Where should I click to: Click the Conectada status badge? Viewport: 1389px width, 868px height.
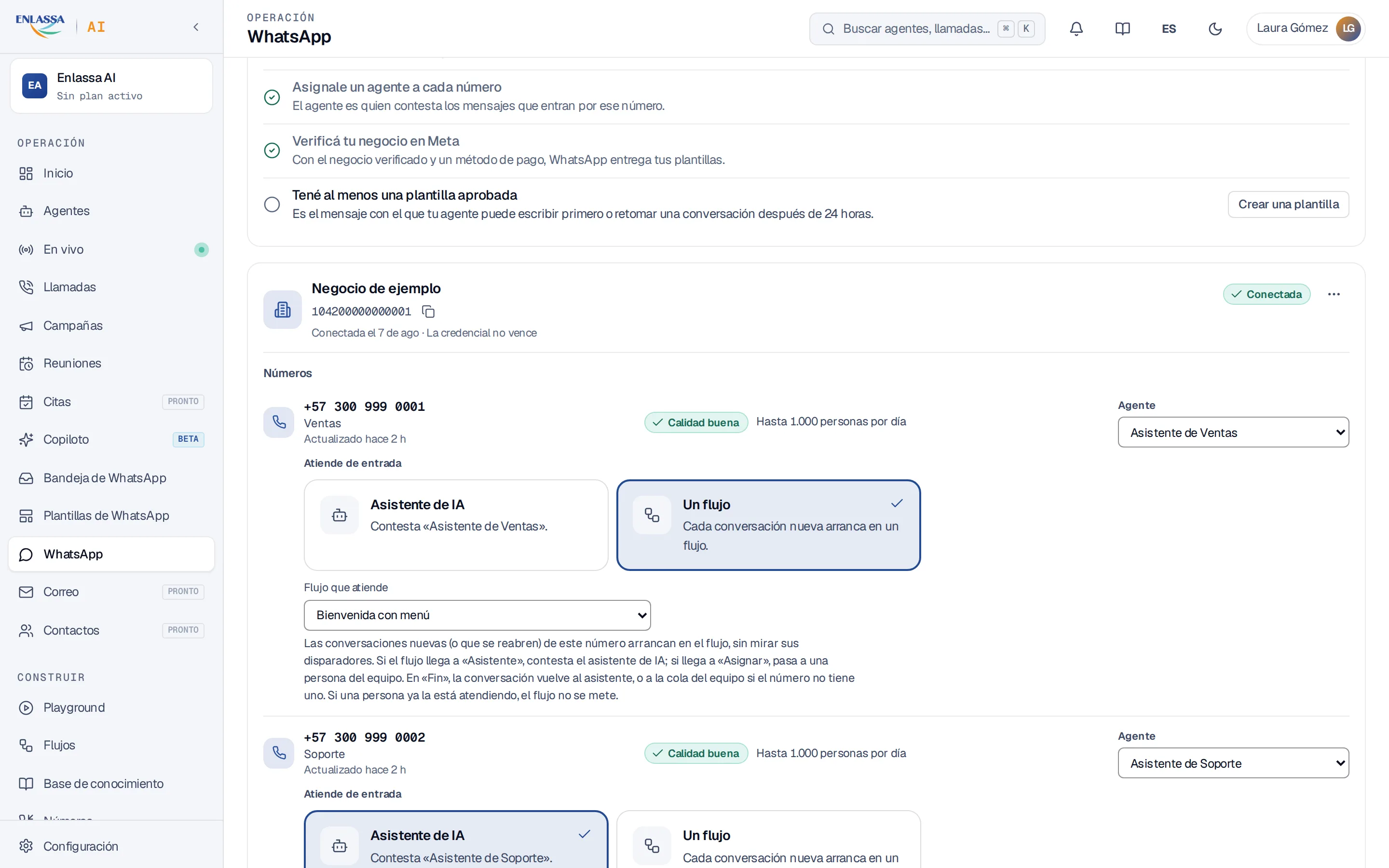coord(1266,294)
